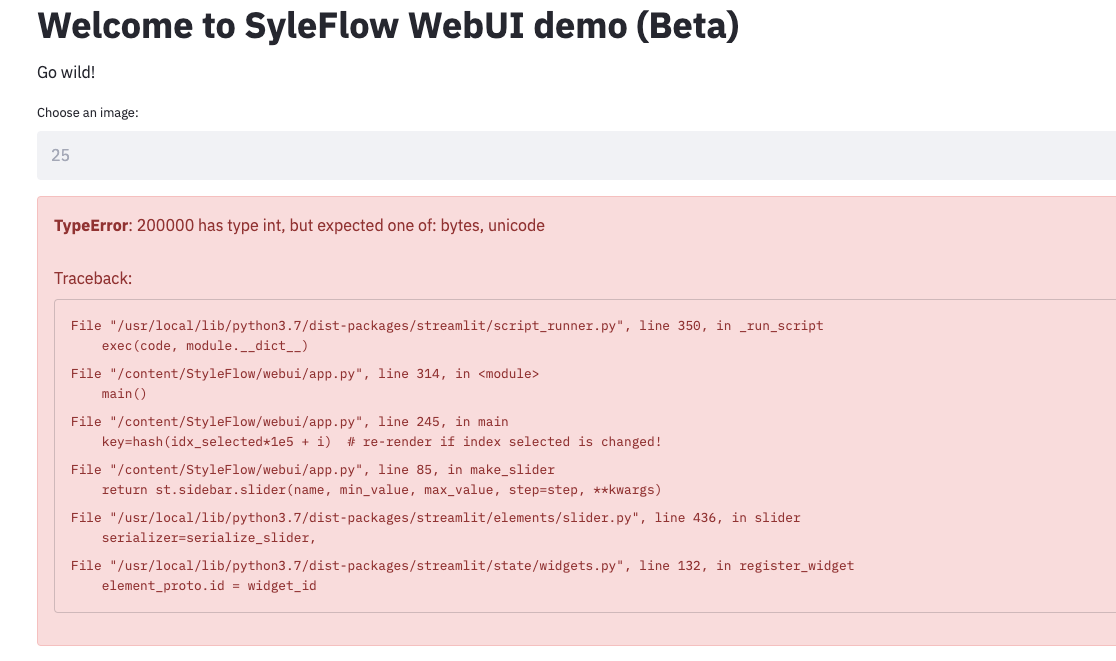Screen dimensions: 1116x661
Task: Click the Go wild! text
Action: tap(66, 72)
